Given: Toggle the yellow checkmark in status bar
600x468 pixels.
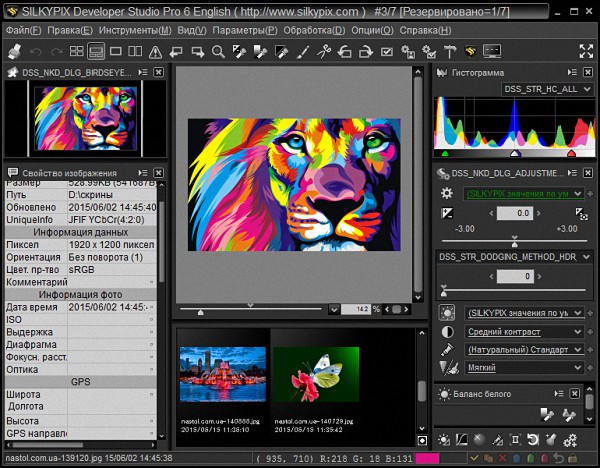Looking at the screenshot, I should pos(474,458).
